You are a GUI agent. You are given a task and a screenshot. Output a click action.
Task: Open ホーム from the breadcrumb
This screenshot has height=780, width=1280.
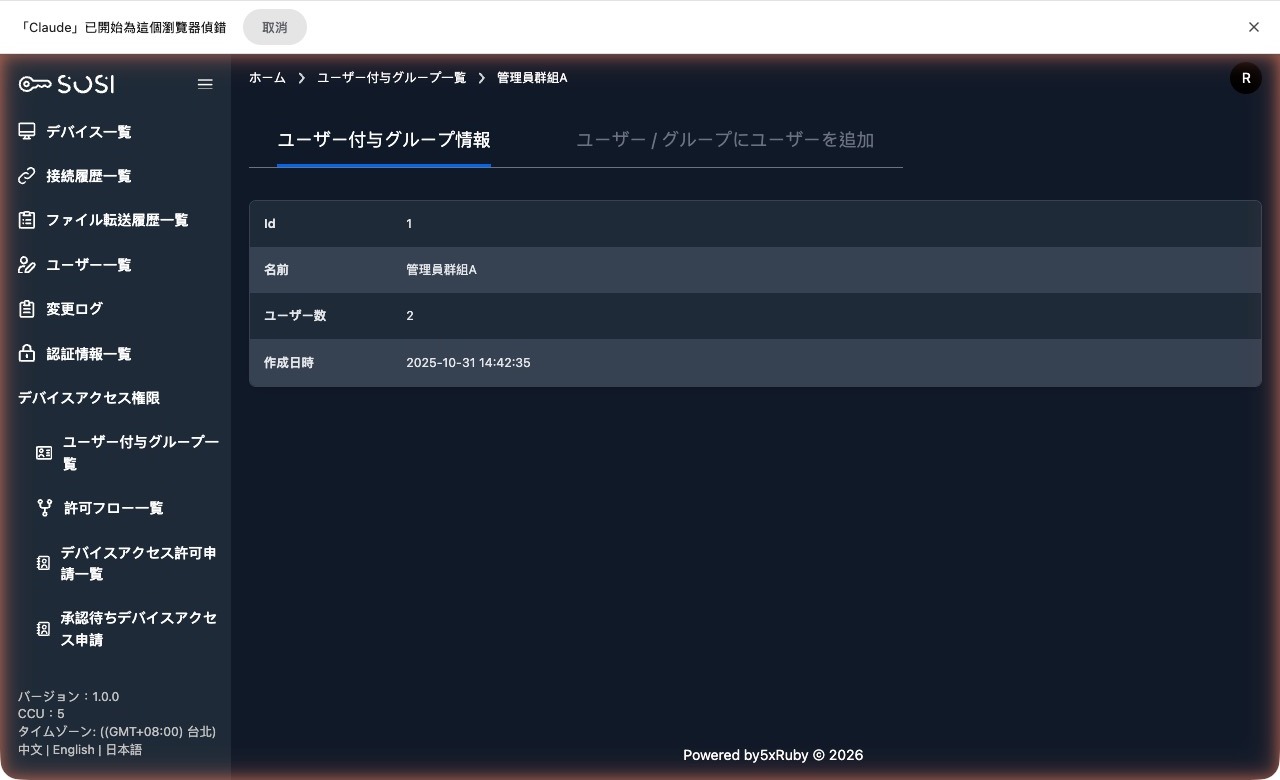(x=267, y=77)
